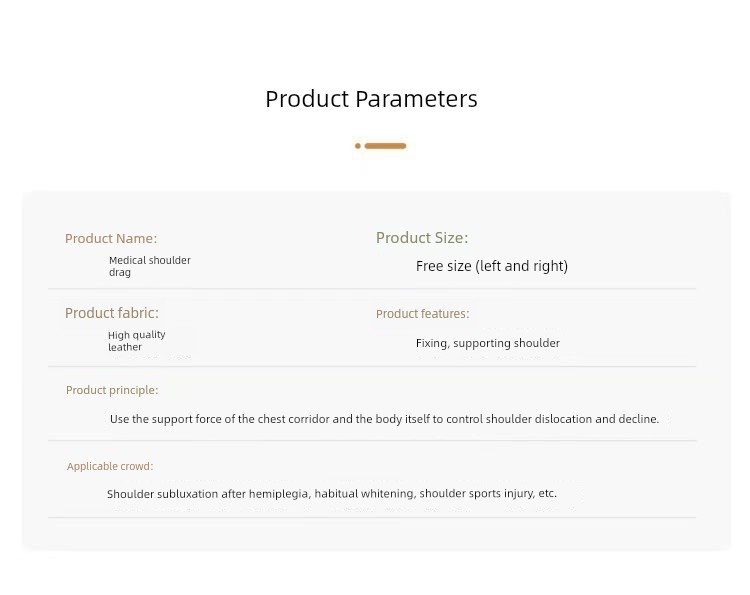Image resolution: width=750 pixels, height=595 pixels.
Task: Click the shoulder subluxation after hemiplegia text
Action: point(332,494)
